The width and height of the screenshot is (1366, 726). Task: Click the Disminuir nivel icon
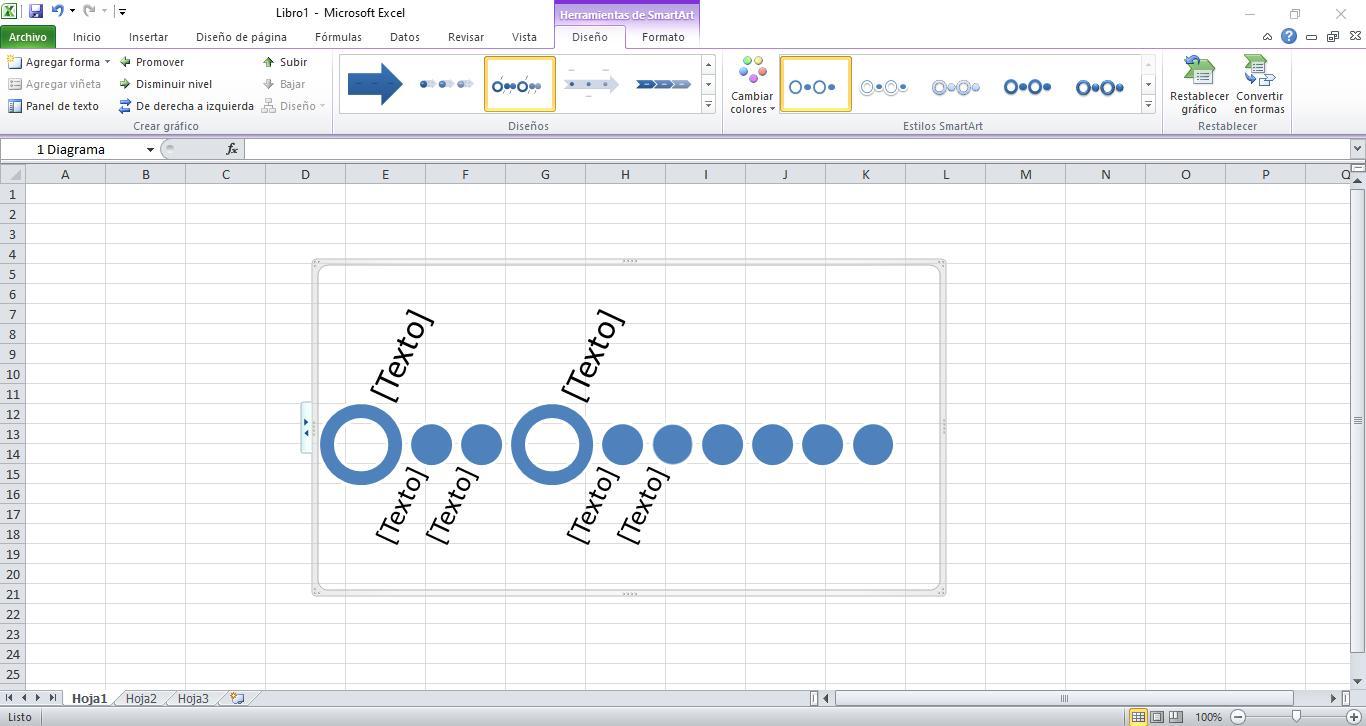click(x=126, y=84)
